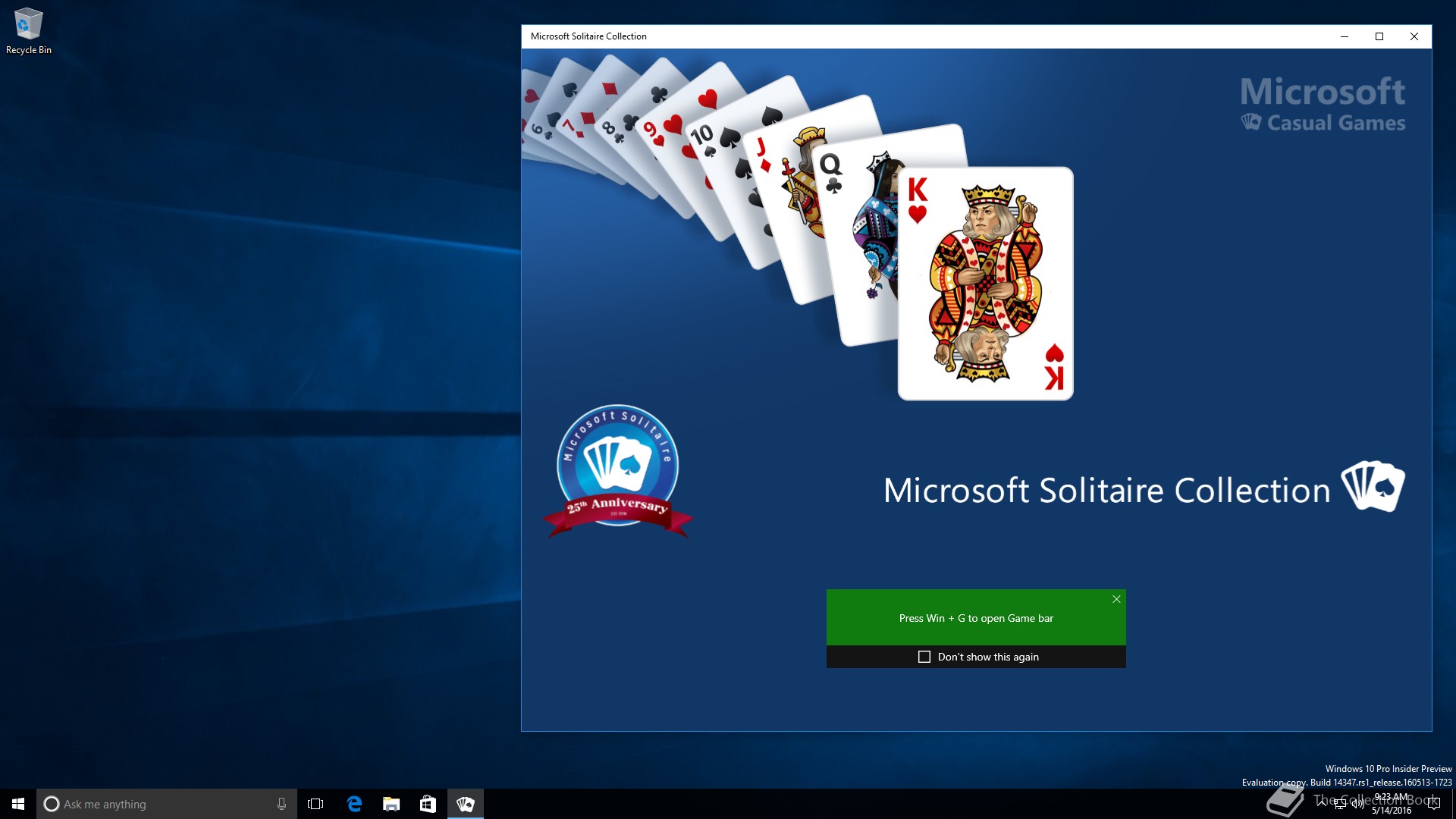This screenshot has height=819, width=1456.
Task: Dismiss the Game bar notification with X
Action: 1116,599
